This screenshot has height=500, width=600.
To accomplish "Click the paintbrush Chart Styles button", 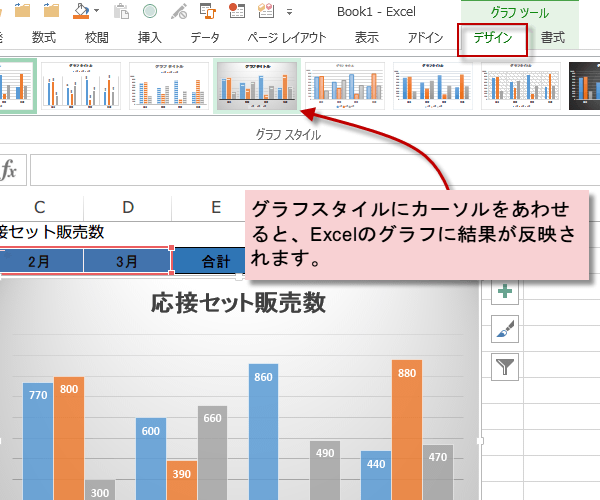I will 505,329.
